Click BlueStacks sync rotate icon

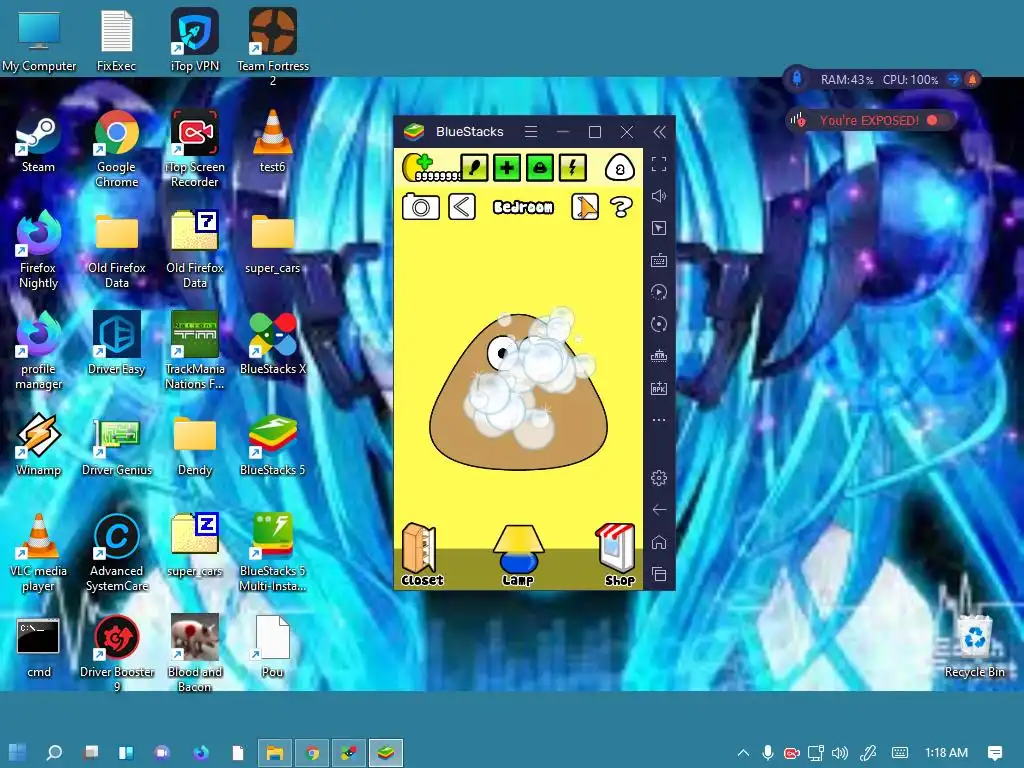pos(659,324)
